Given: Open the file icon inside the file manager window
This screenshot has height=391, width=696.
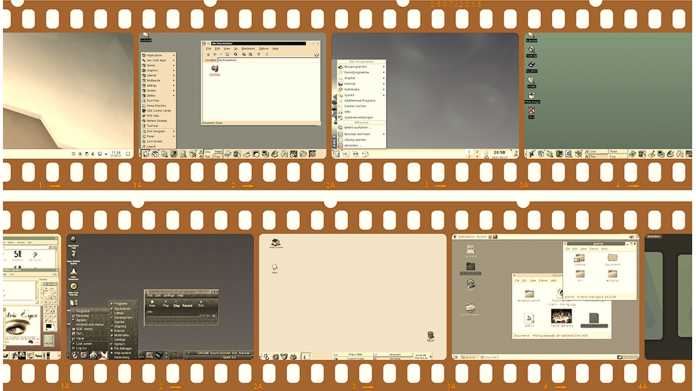Looking at the screenshot, I should pyautogui.click(x=215, y=69).
